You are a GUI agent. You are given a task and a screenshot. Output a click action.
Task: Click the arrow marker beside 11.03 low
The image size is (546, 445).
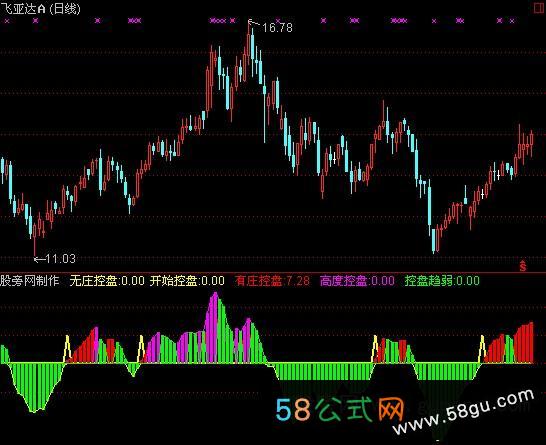[x=40, y=259]
